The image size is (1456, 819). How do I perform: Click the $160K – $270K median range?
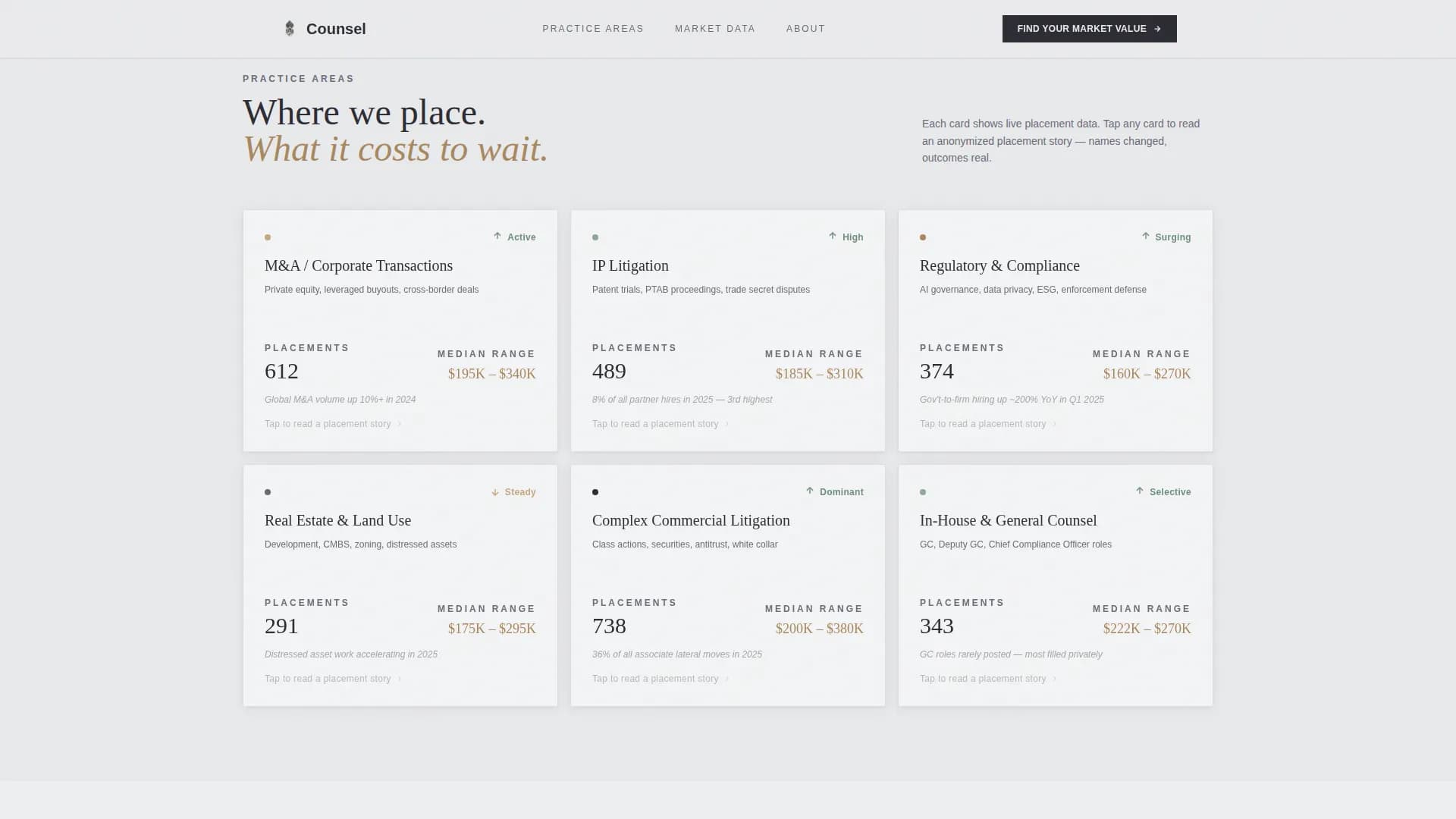1147,374
